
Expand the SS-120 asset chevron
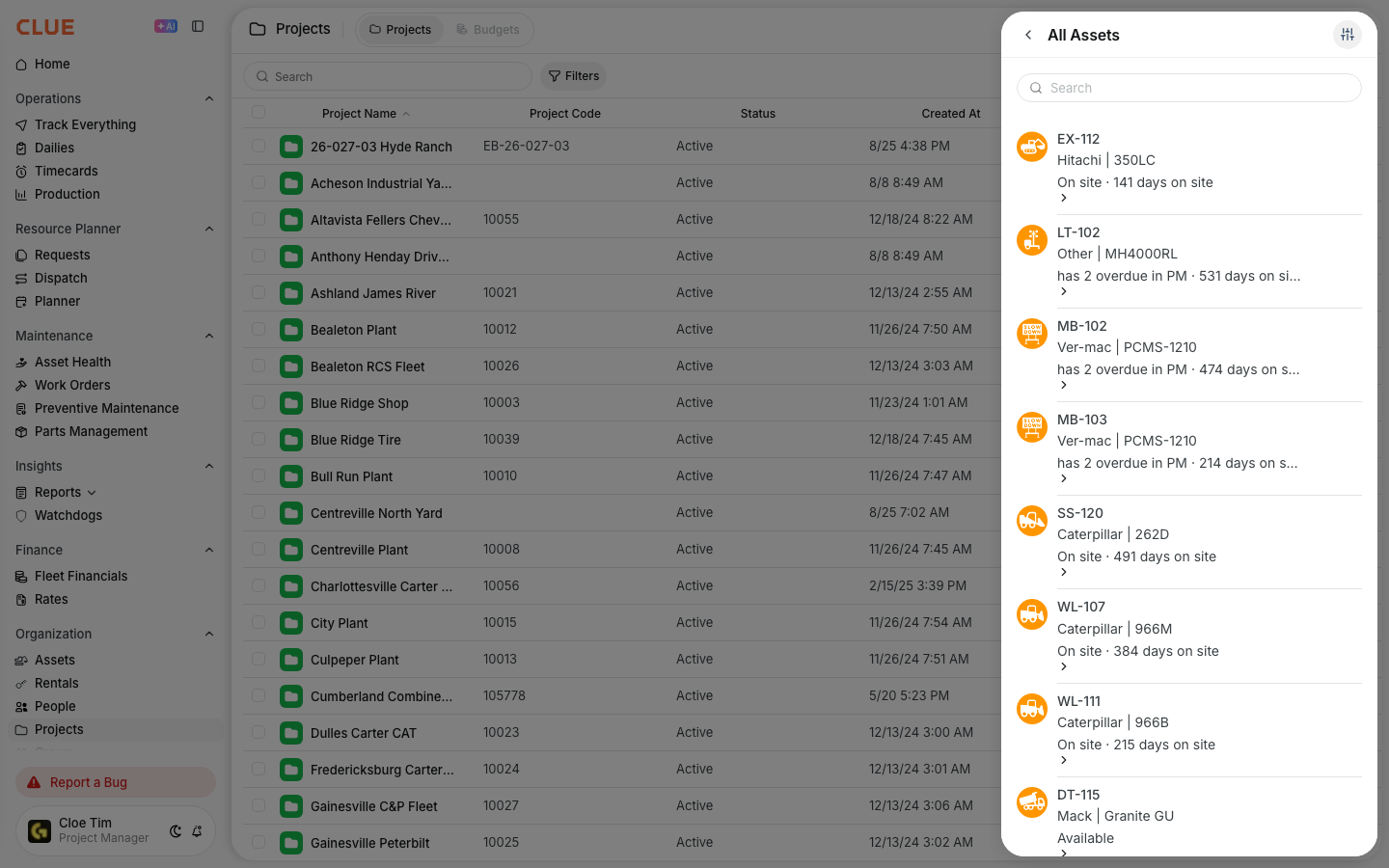[1064, 572]
